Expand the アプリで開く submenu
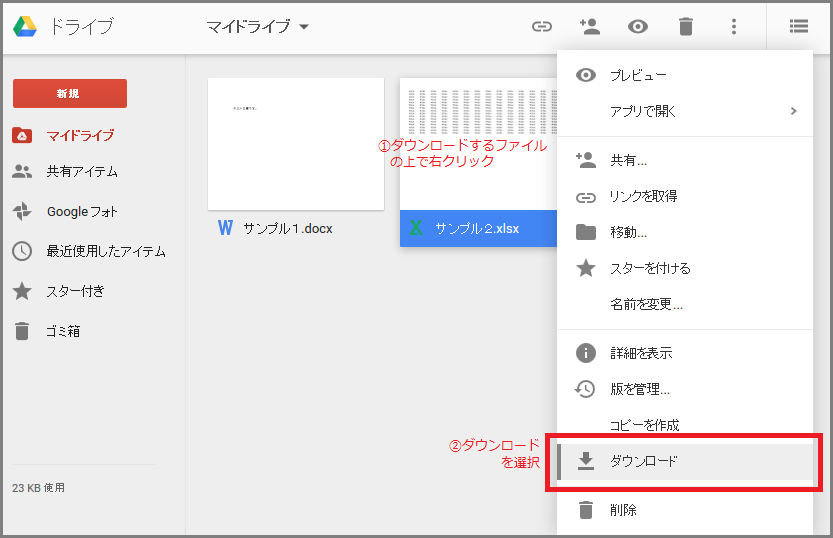 point(685,111)
